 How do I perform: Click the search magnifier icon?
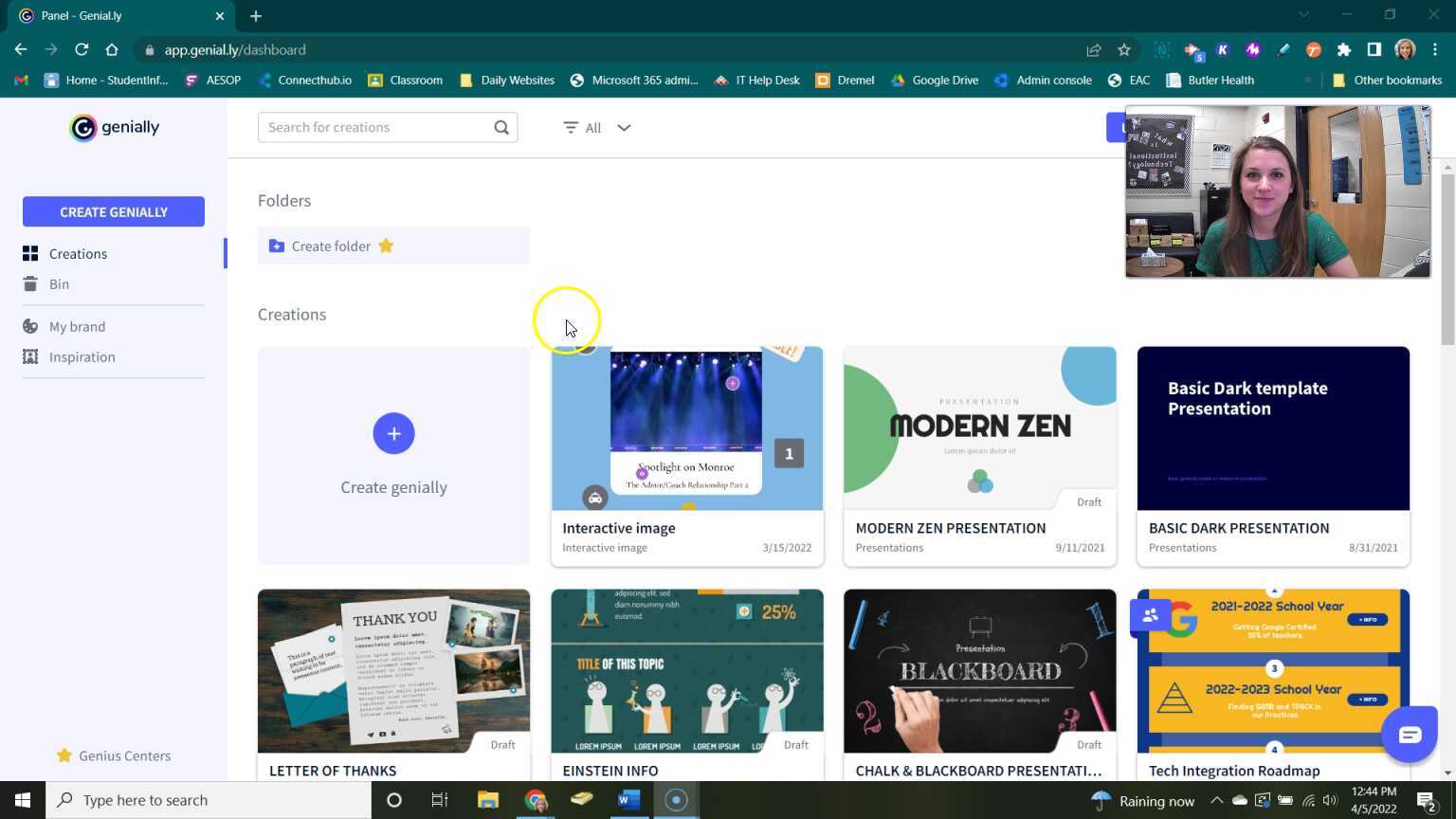pyautogui.click(x=501, y=127)
